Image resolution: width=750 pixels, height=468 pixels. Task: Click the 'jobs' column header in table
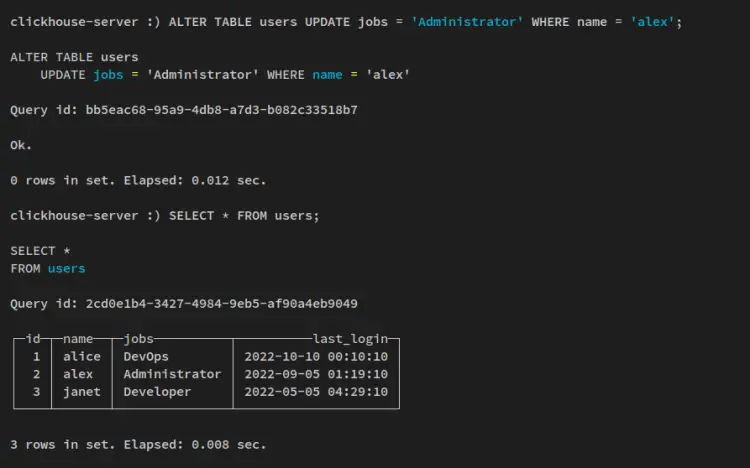(x=137, y=339)
